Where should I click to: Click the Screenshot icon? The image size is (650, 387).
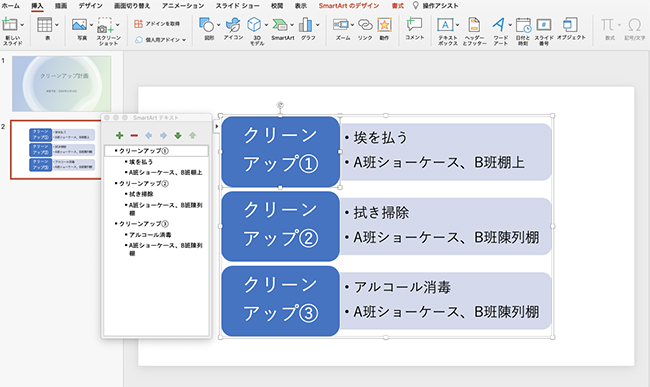[x=105, y=25]
